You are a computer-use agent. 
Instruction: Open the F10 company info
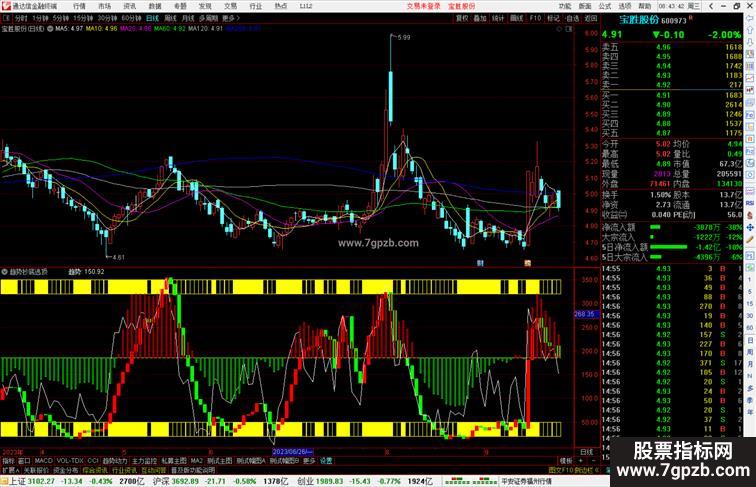point(535,18)
